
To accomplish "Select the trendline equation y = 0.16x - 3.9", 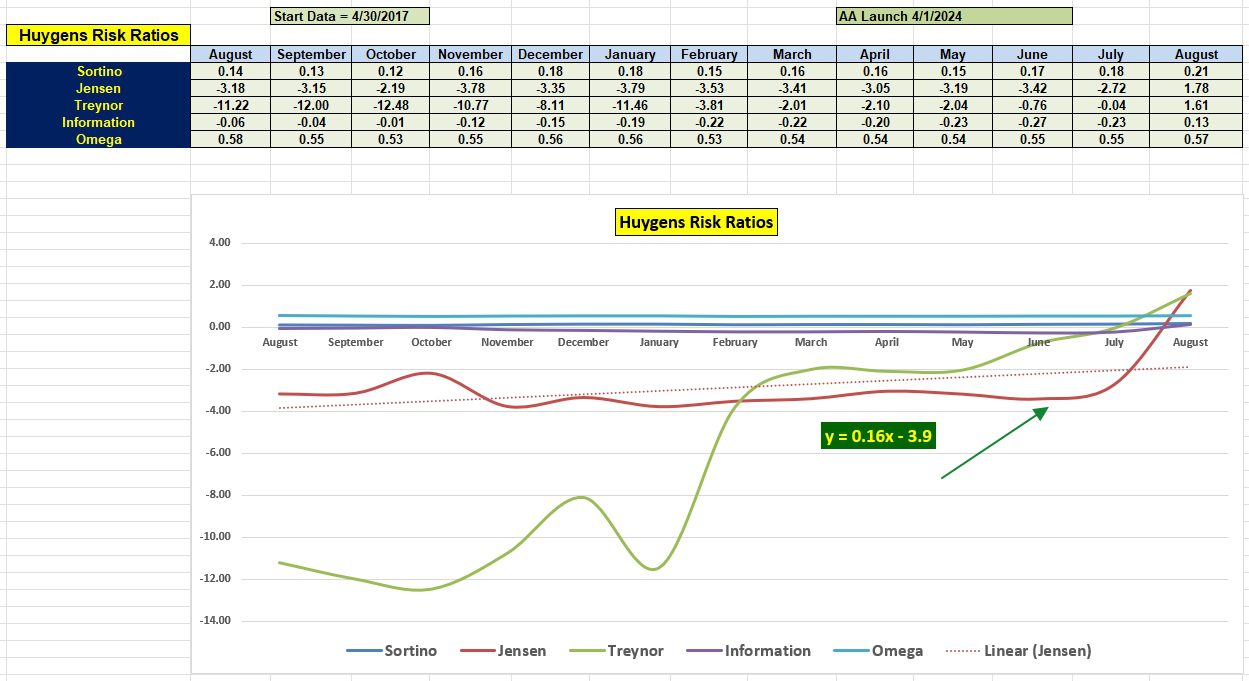I will coord(878,436).
